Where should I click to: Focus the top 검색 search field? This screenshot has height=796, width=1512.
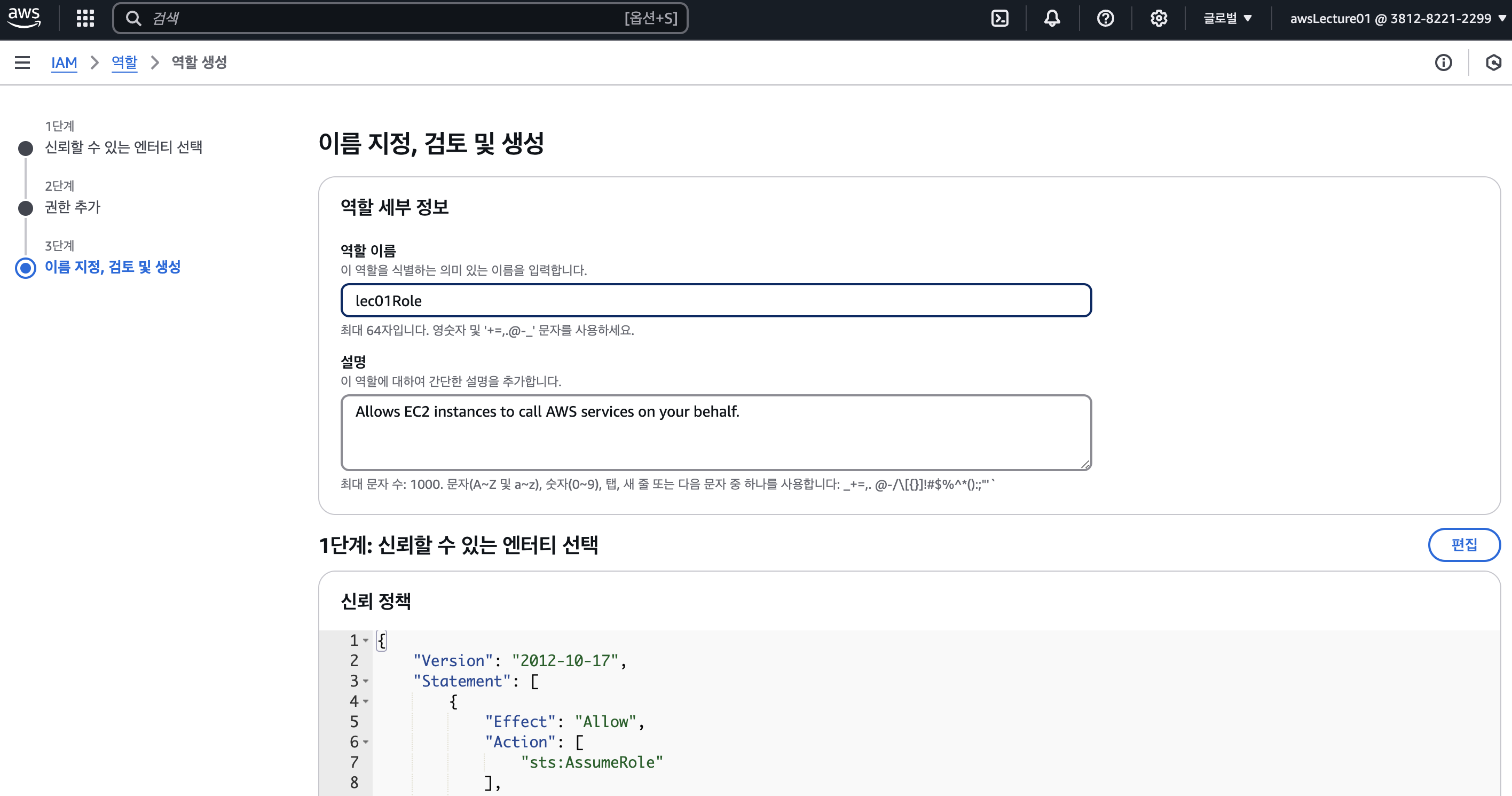tap(400, 19)
